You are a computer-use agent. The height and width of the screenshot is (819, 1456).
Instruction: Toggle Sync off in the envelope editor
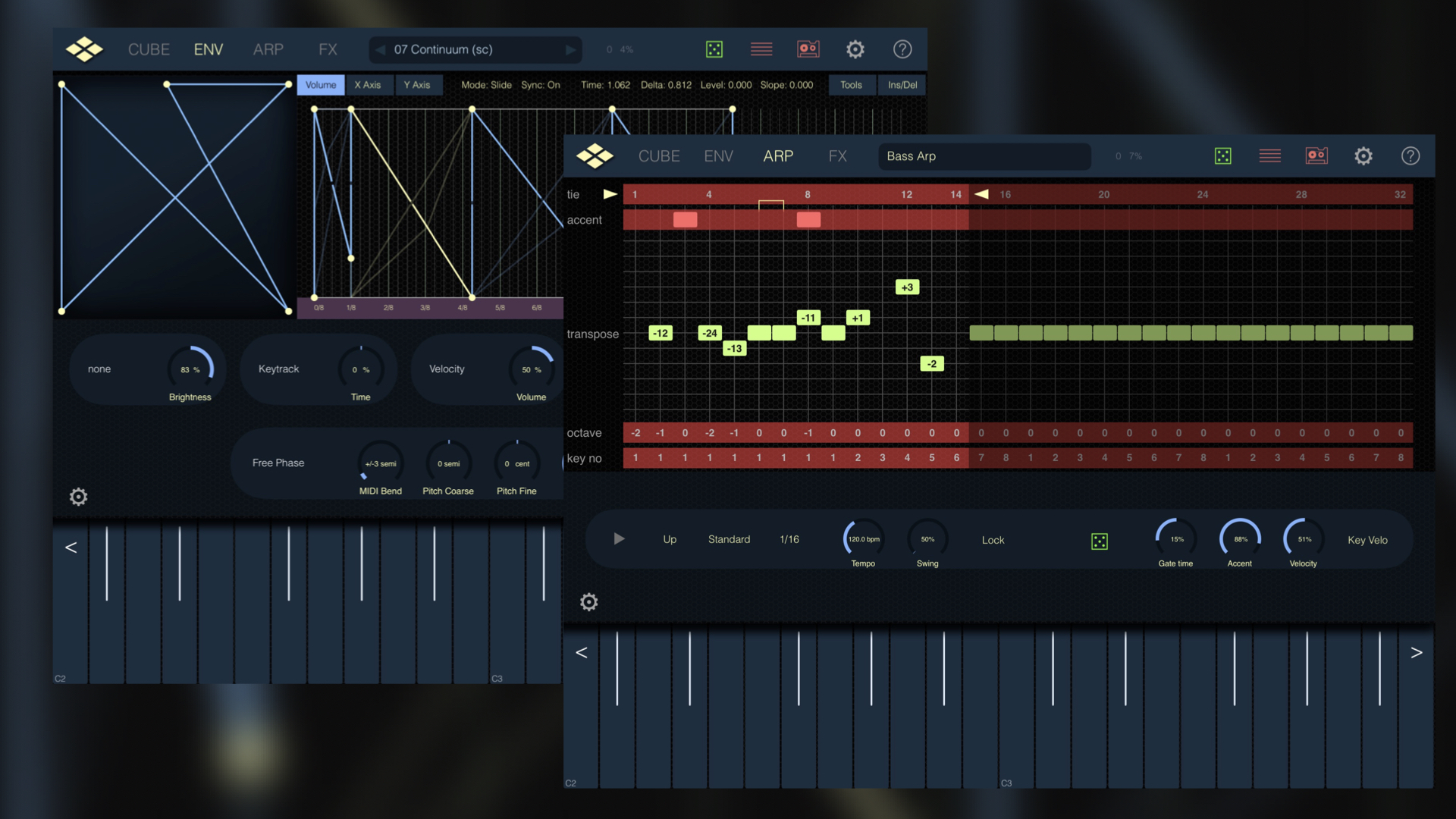[x=541, y=85]
